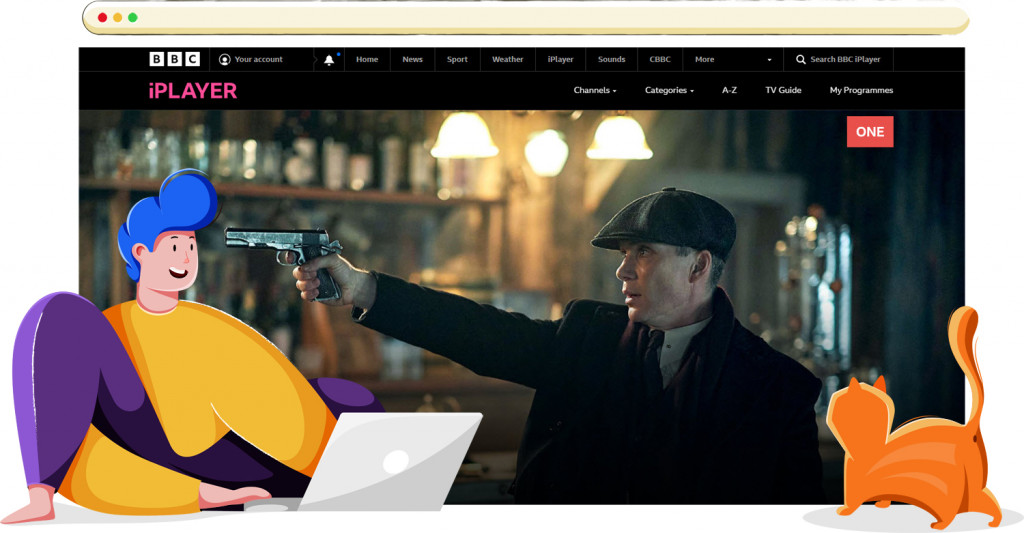The height and width of the screenshot is (533, 1024).
Task: Open the CBBC link
Action: [x=660, y=59]
